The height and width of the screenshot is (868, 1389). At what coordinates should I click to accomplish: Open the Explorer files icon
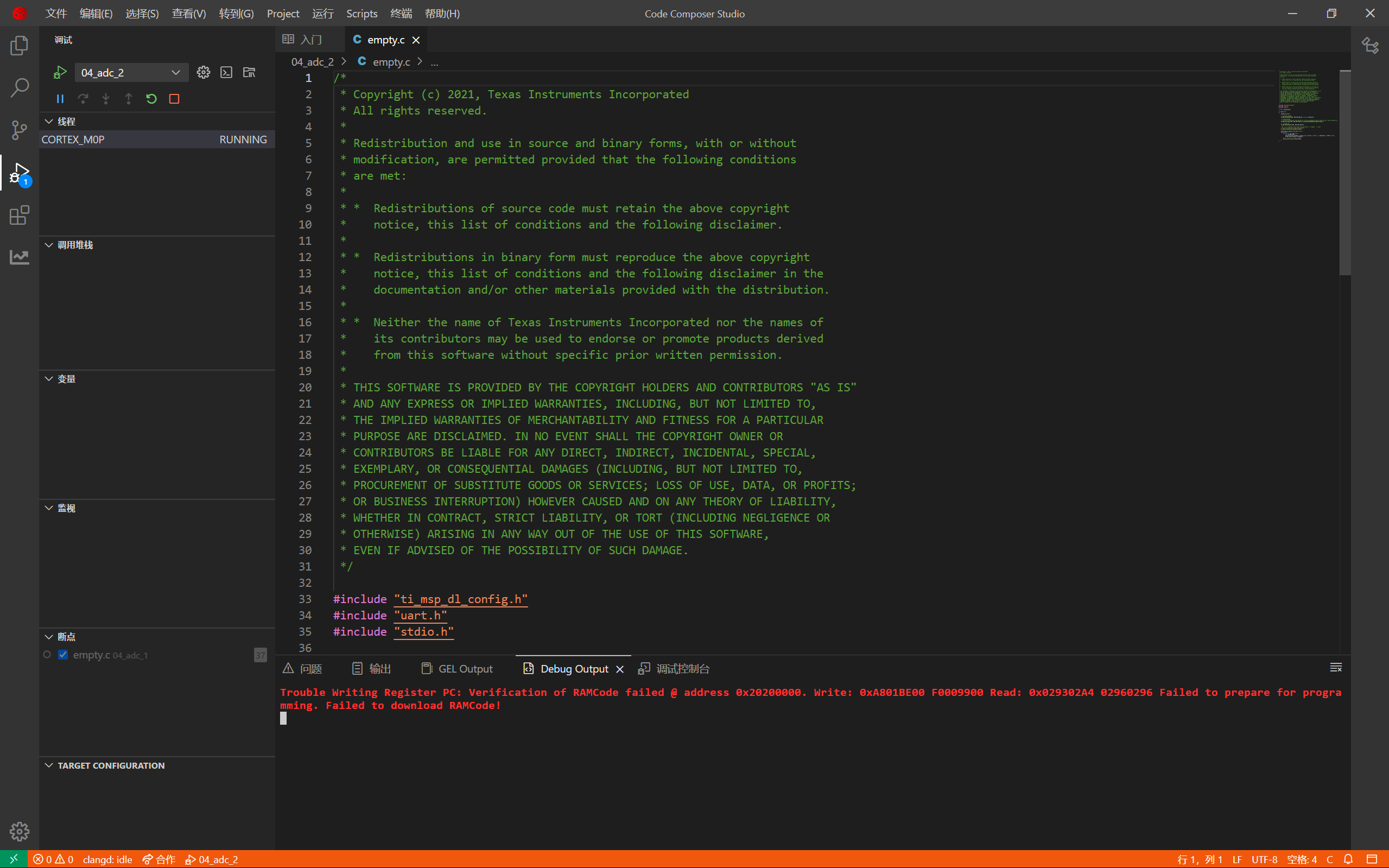click(20, 46)
